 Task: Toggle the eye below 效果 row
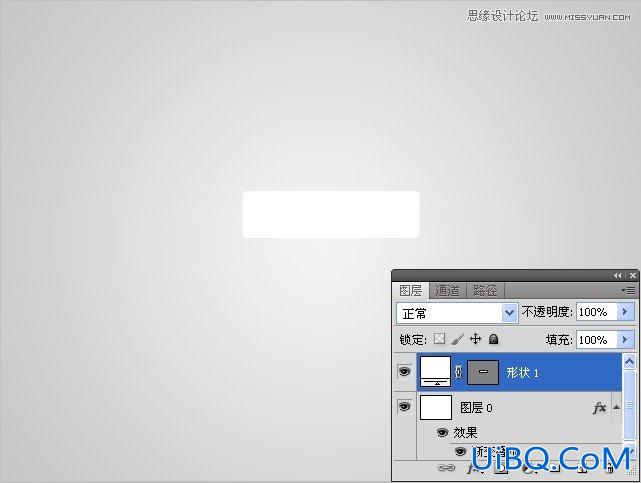click(x=460, y=452)
